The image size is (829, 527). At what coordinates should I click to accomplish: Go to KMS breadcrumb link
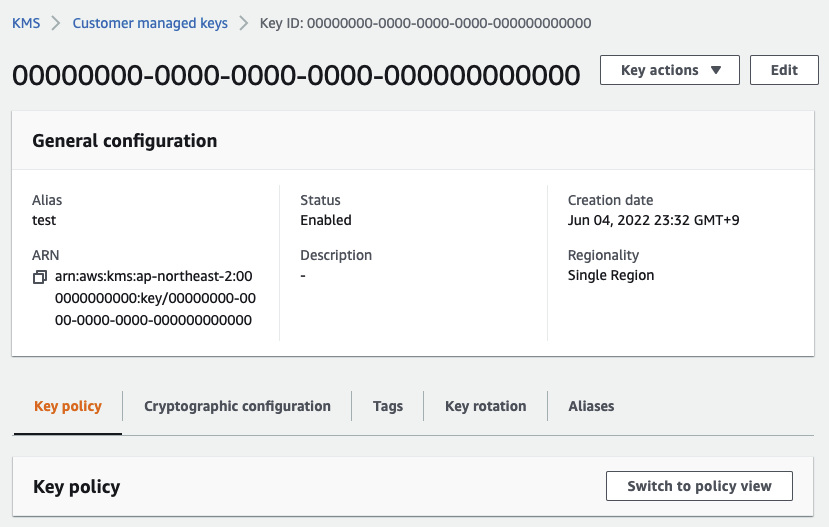click(26, 23)
